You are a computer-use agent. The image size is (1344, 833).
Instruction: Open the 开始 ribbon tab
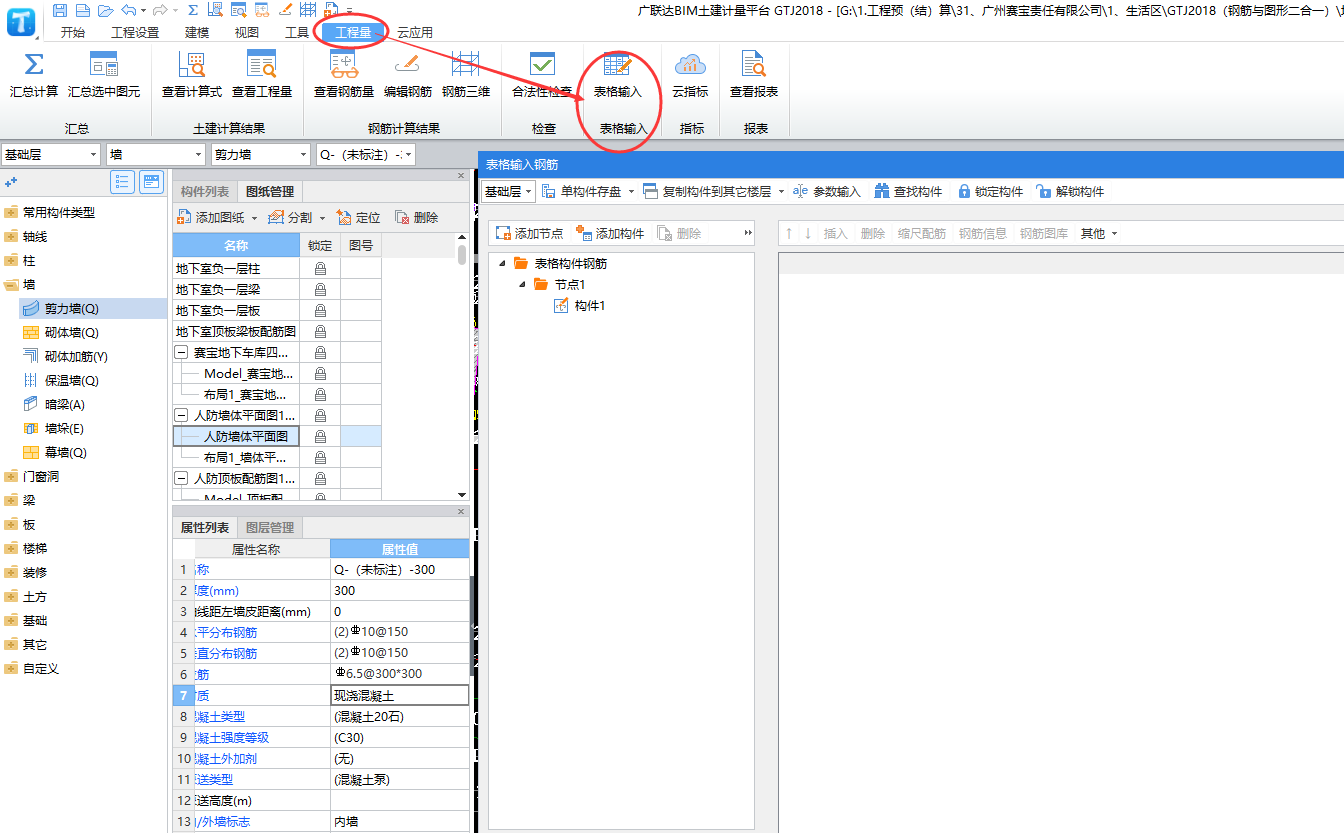coord(73,32)
